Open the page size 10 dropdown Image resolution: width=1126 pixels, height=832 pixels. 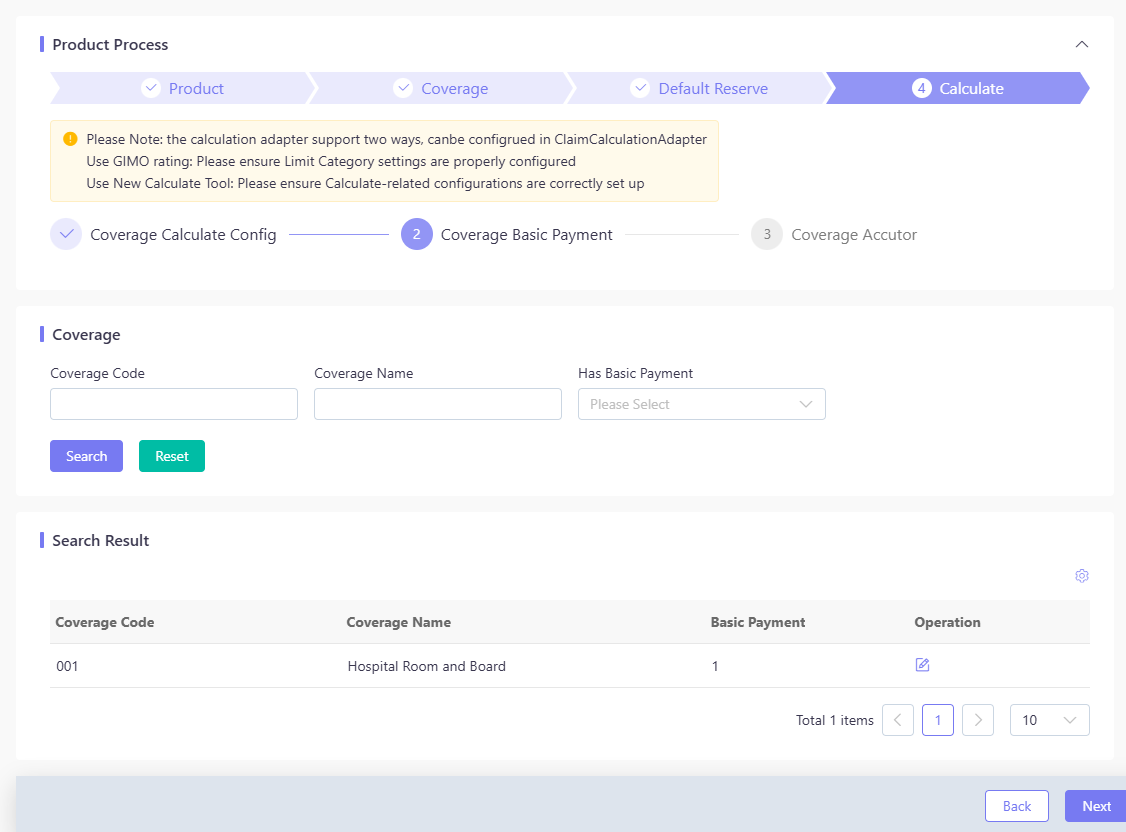(x=1050, y=720)
